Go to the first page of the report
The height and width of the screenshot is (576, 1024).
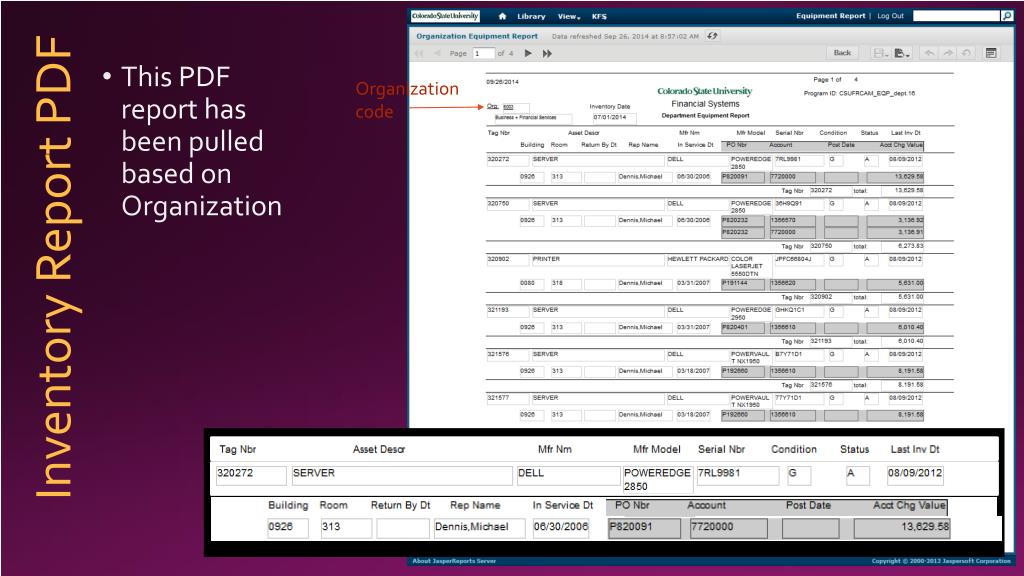pos(419,54)
